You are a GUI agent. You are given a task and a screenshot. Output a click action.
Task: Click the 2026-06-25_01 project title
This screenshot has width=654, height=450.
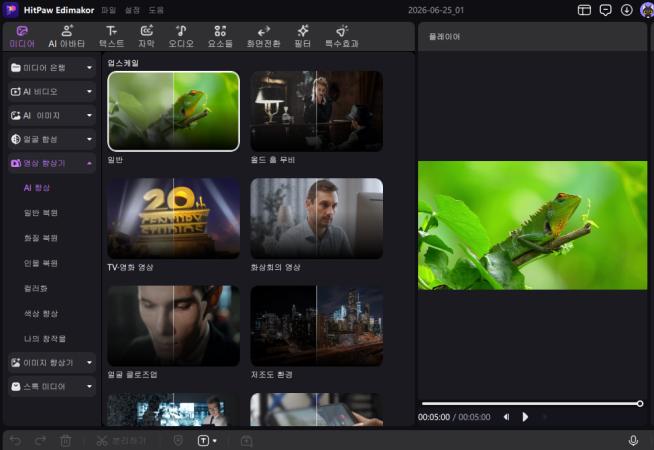pyautogui.click(x=435, y=10)
